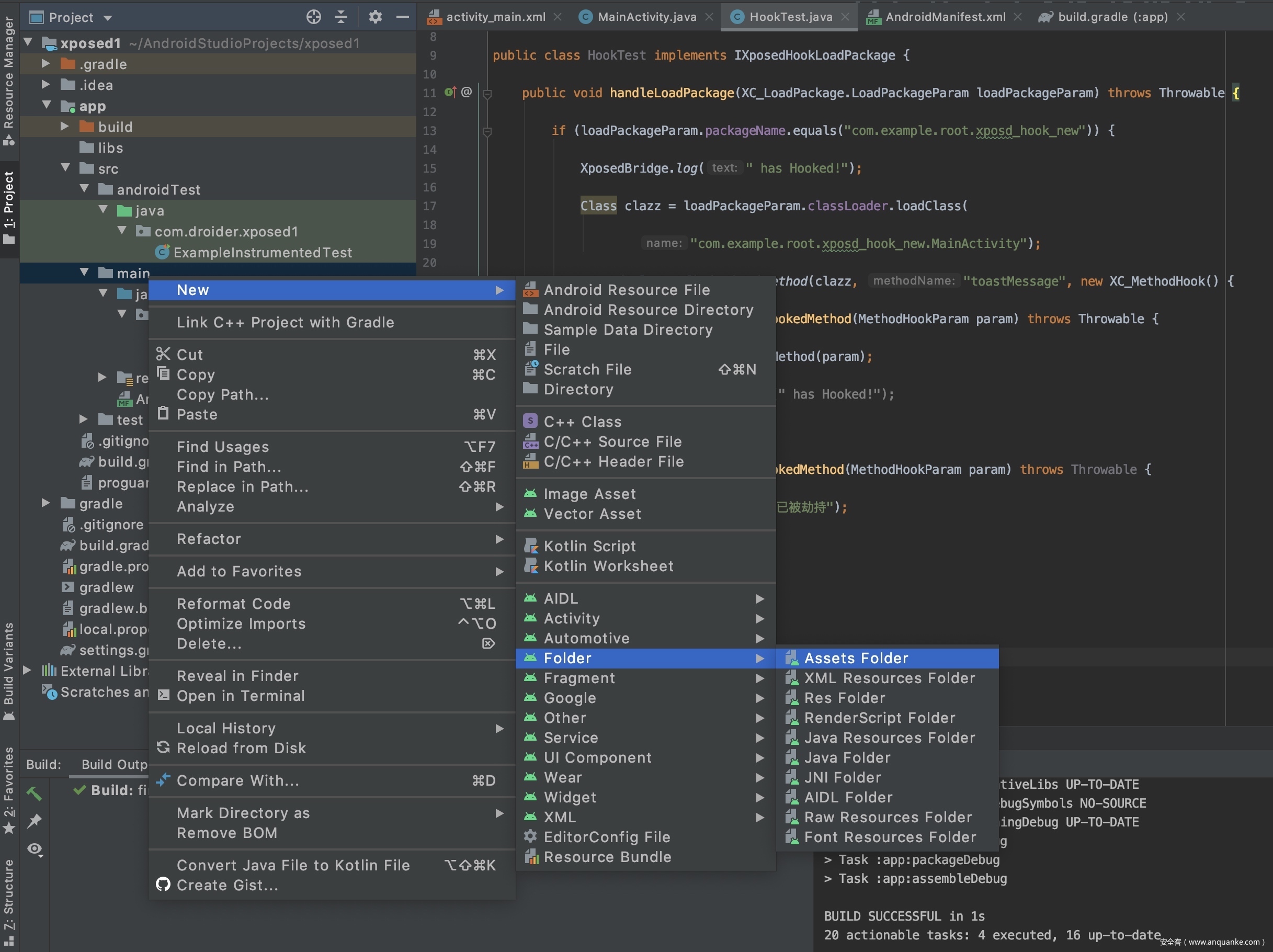Open Project panel settings gear
This screenshot has width=1273, height=952.
pos(375,17)
